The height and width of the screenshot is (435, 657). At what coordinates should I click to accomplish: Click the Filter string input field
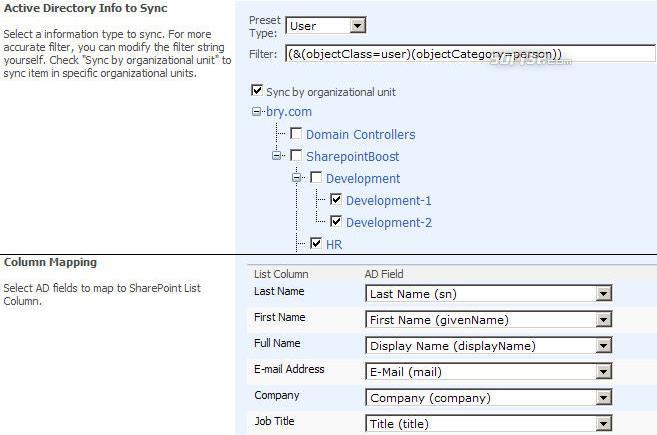tap(470, 54)
